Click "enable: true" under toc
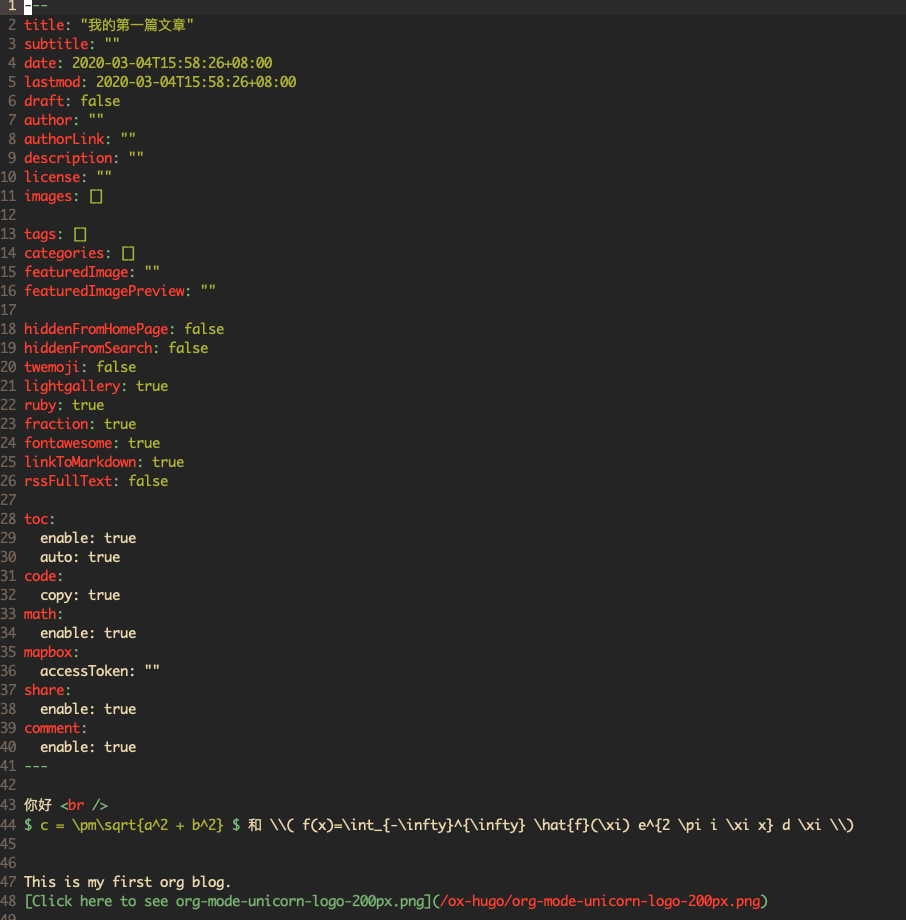Viewport: 906px width, 920px height. (88, 538)
